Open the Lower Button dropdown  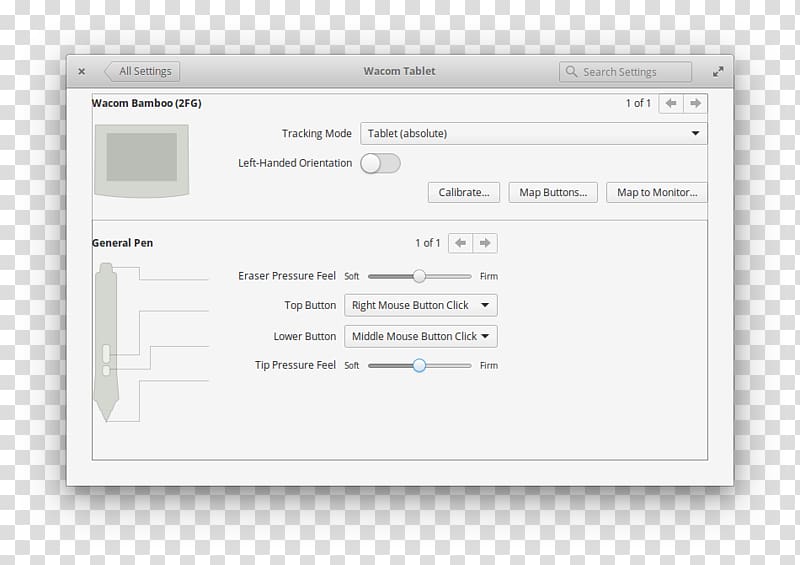tap(421, 336)
